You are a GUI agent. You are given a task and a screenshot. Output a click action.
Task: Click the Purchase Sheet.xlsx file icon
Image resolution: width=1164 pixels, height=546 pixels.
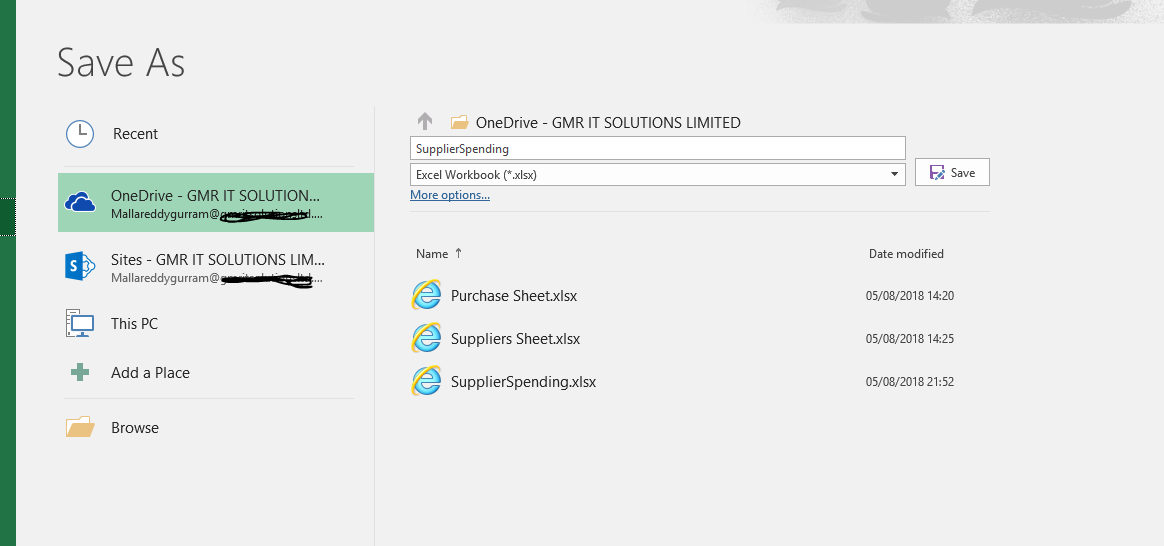point(427,296)
